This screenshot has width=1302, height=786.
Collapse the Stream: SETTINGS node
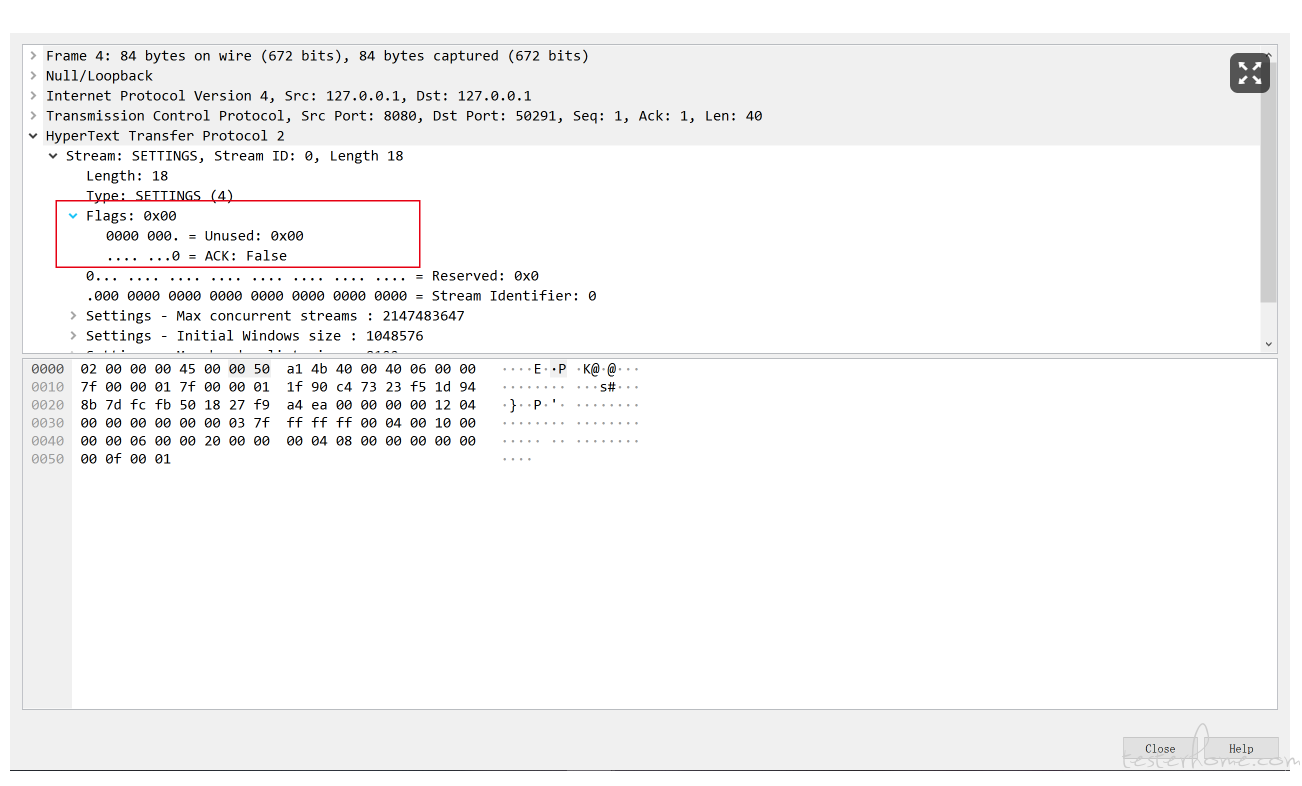53,156
